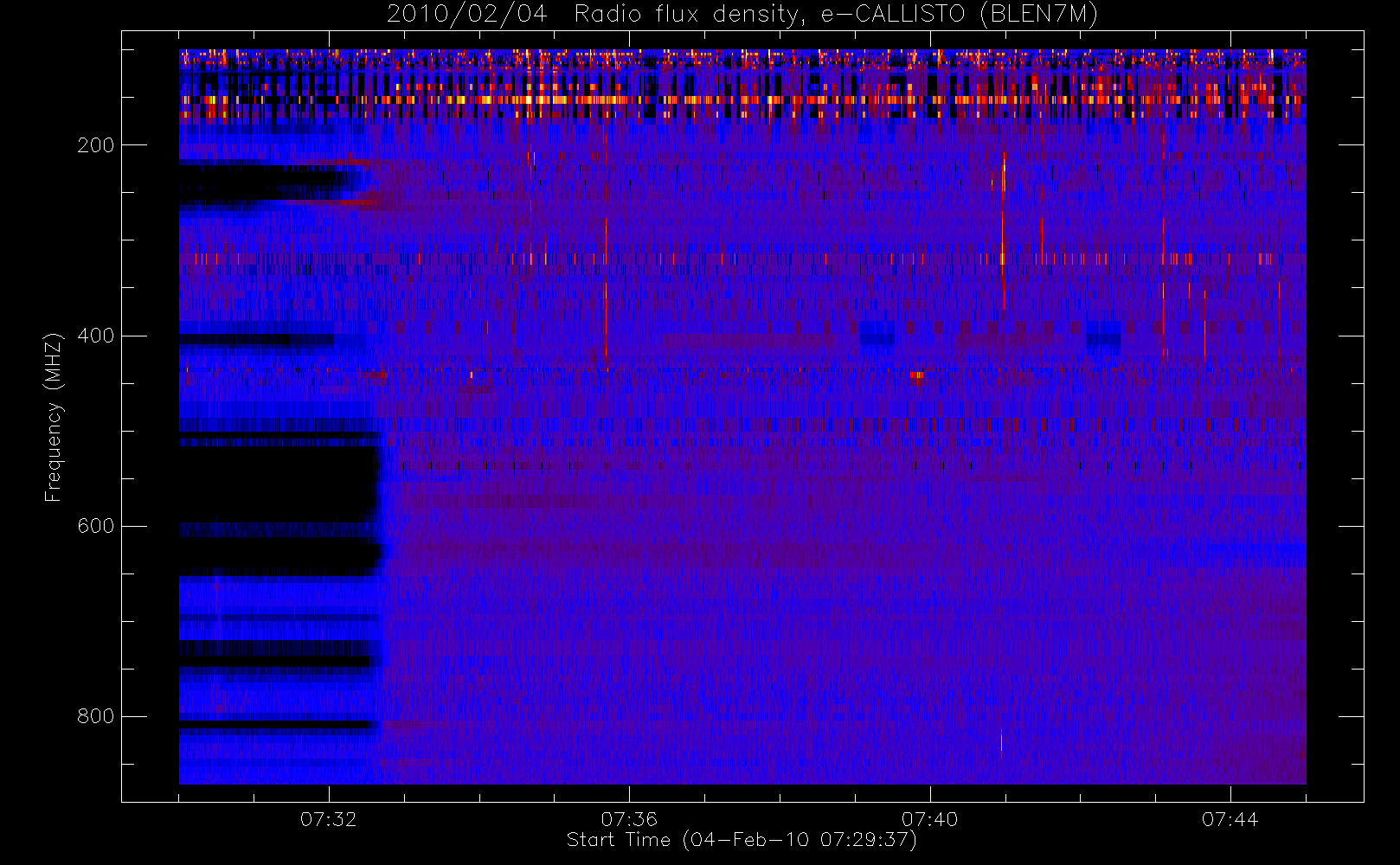This screenshot has width=1400, height=865.
Task: Click the '07:36' time tick label
Action: 629,819
